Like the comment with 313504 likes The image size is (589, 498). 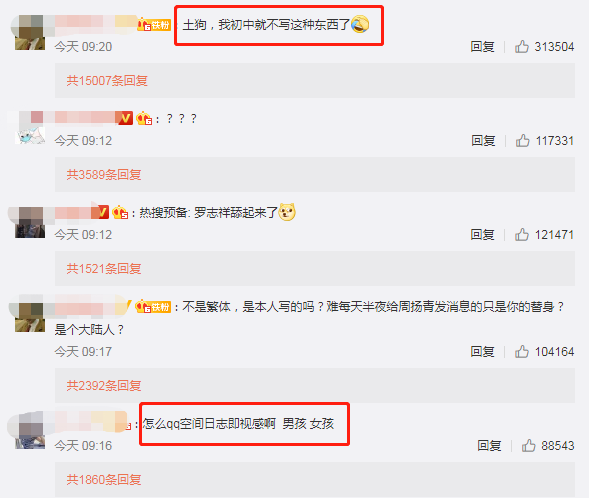pyautogui.click(x=522, y=47)
